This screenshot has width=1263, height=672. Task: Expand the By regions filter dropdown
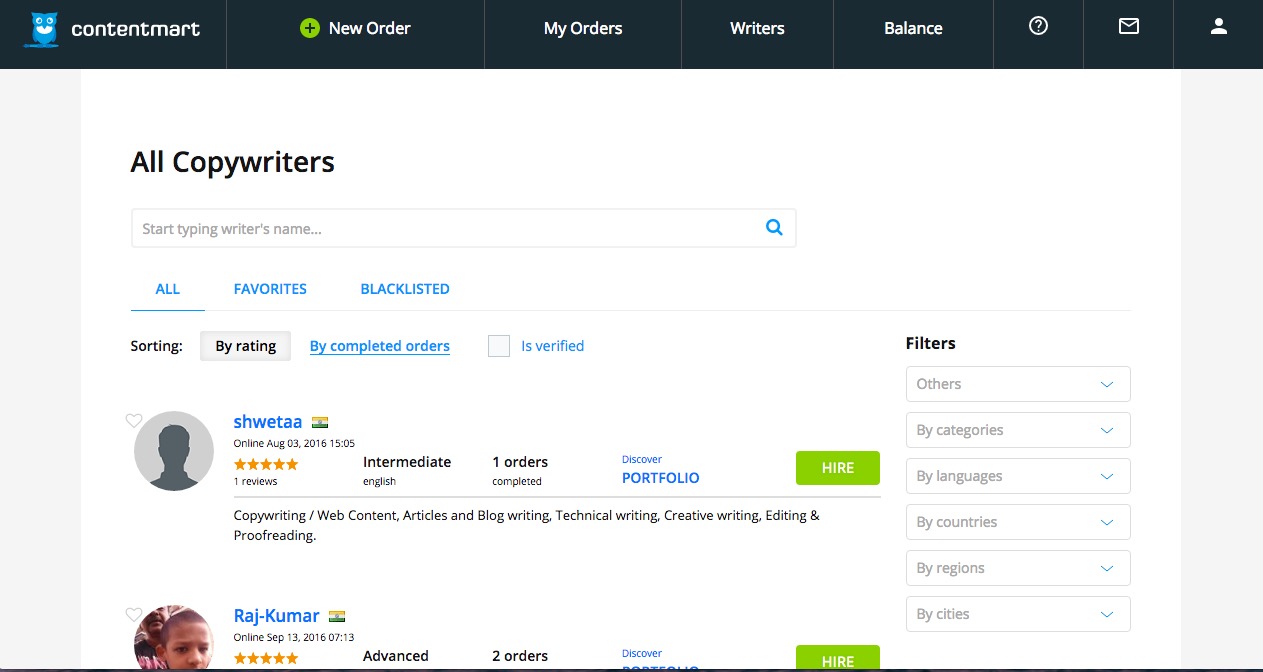coord(1018,568)
